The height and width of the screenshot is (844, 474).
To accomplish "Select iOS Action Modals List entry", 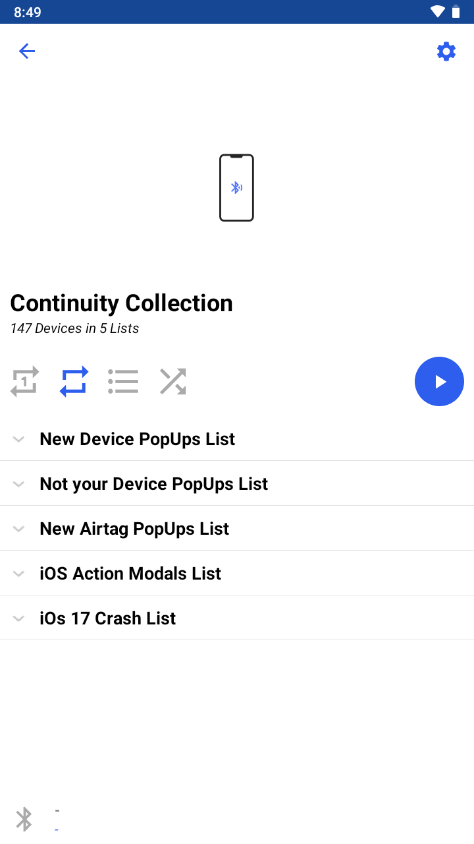I will coord(237,573).
